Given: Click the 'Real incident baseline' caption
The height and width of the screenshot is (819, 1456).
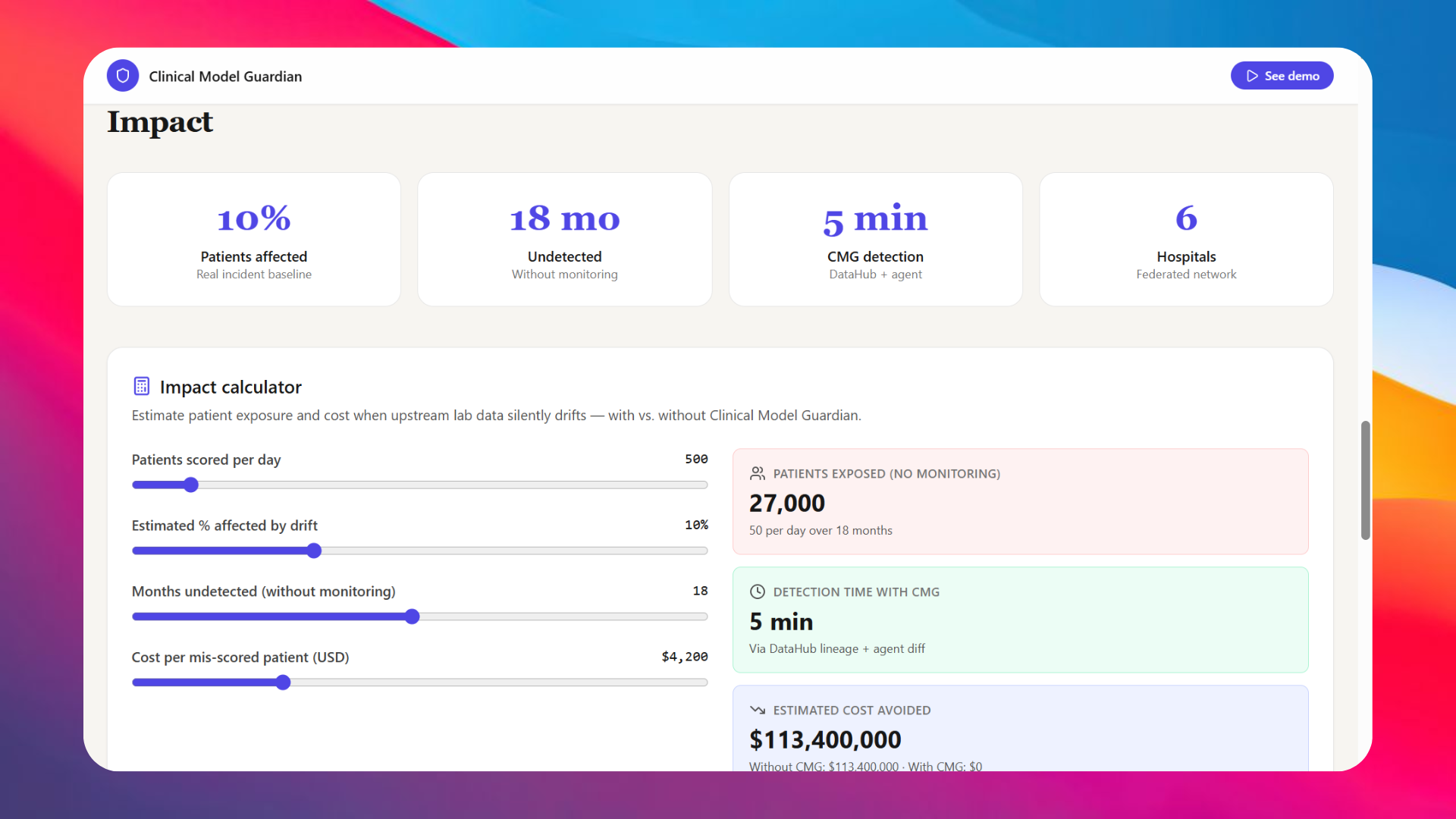Looking at the screenshot, I should pos(254,275).
